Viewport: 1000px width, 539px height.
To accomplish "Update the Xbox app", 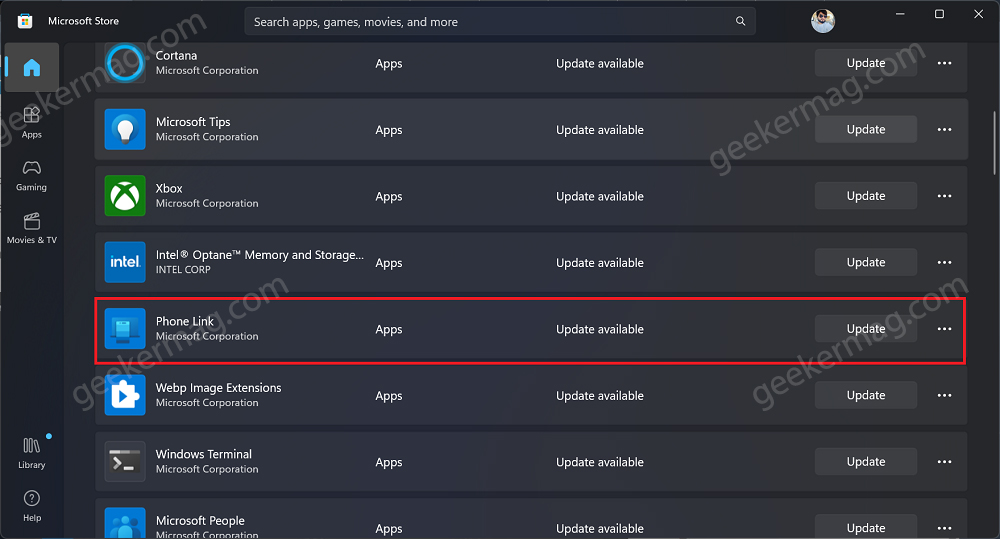I will click(866, 196).
